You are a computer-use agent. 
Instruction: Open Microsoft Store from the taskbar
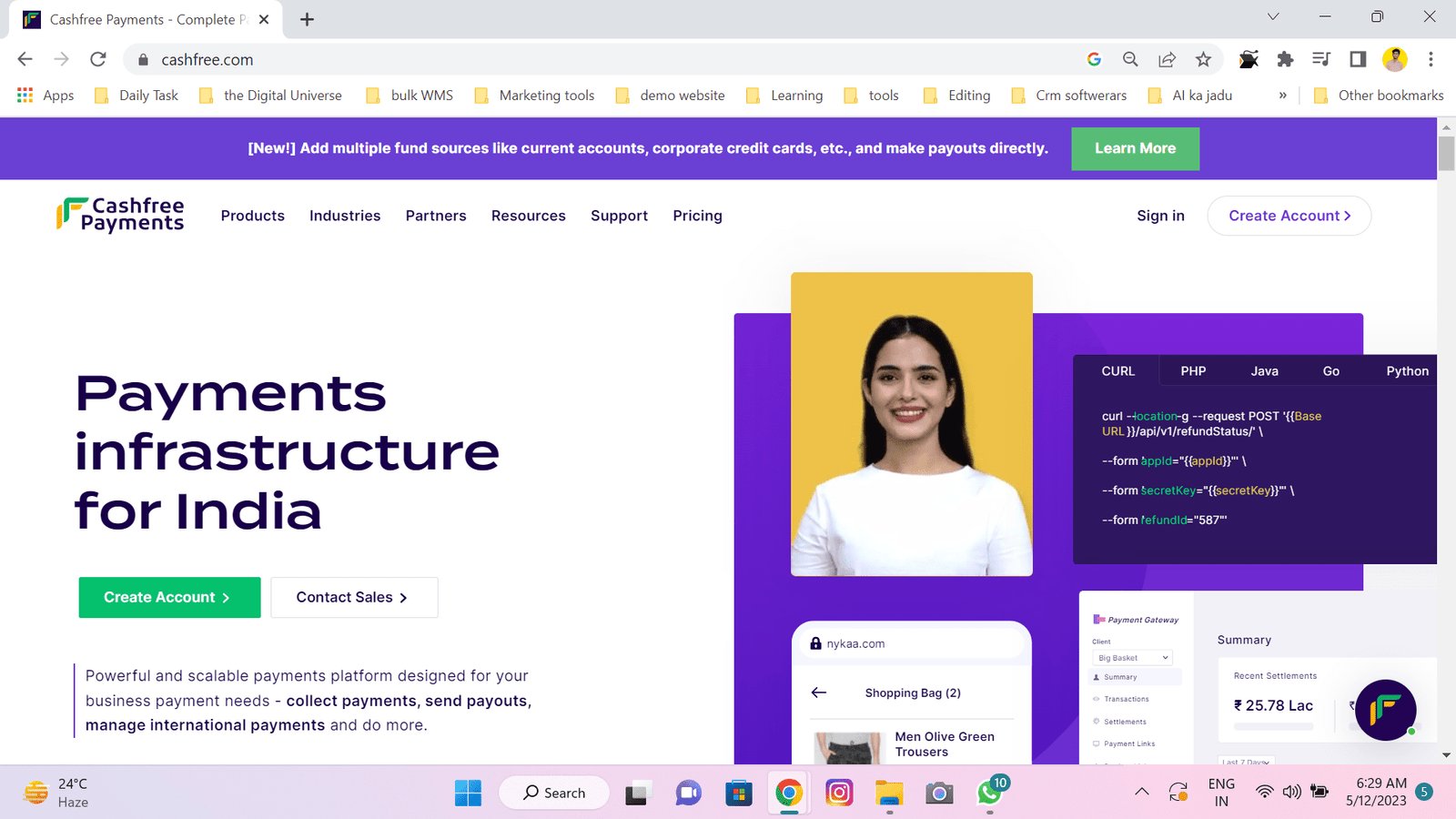[739, 793]
